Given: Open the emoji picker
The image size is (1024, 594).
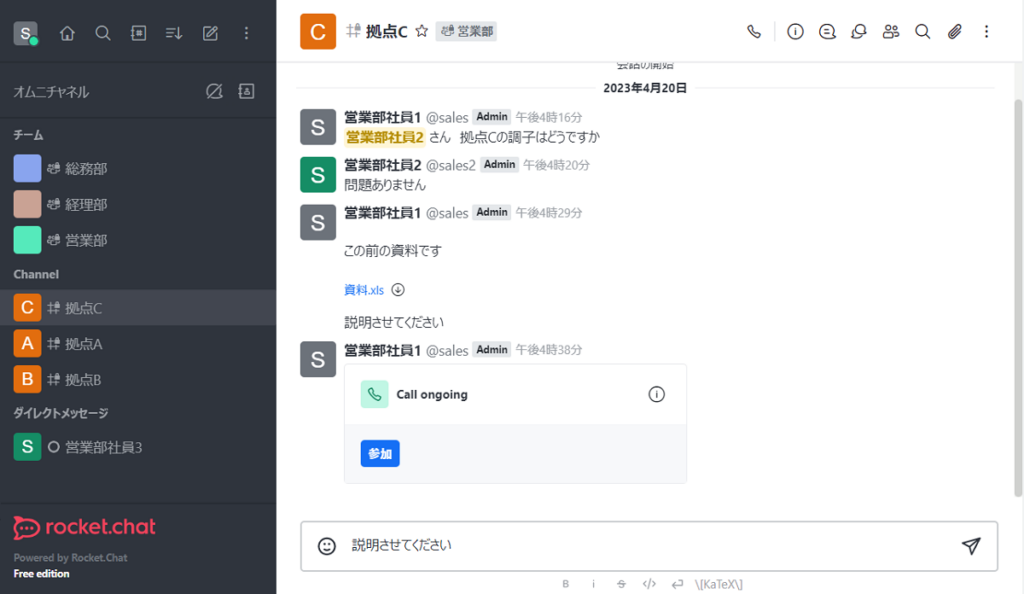Looking at the screenshot, I should click(326, 546).
